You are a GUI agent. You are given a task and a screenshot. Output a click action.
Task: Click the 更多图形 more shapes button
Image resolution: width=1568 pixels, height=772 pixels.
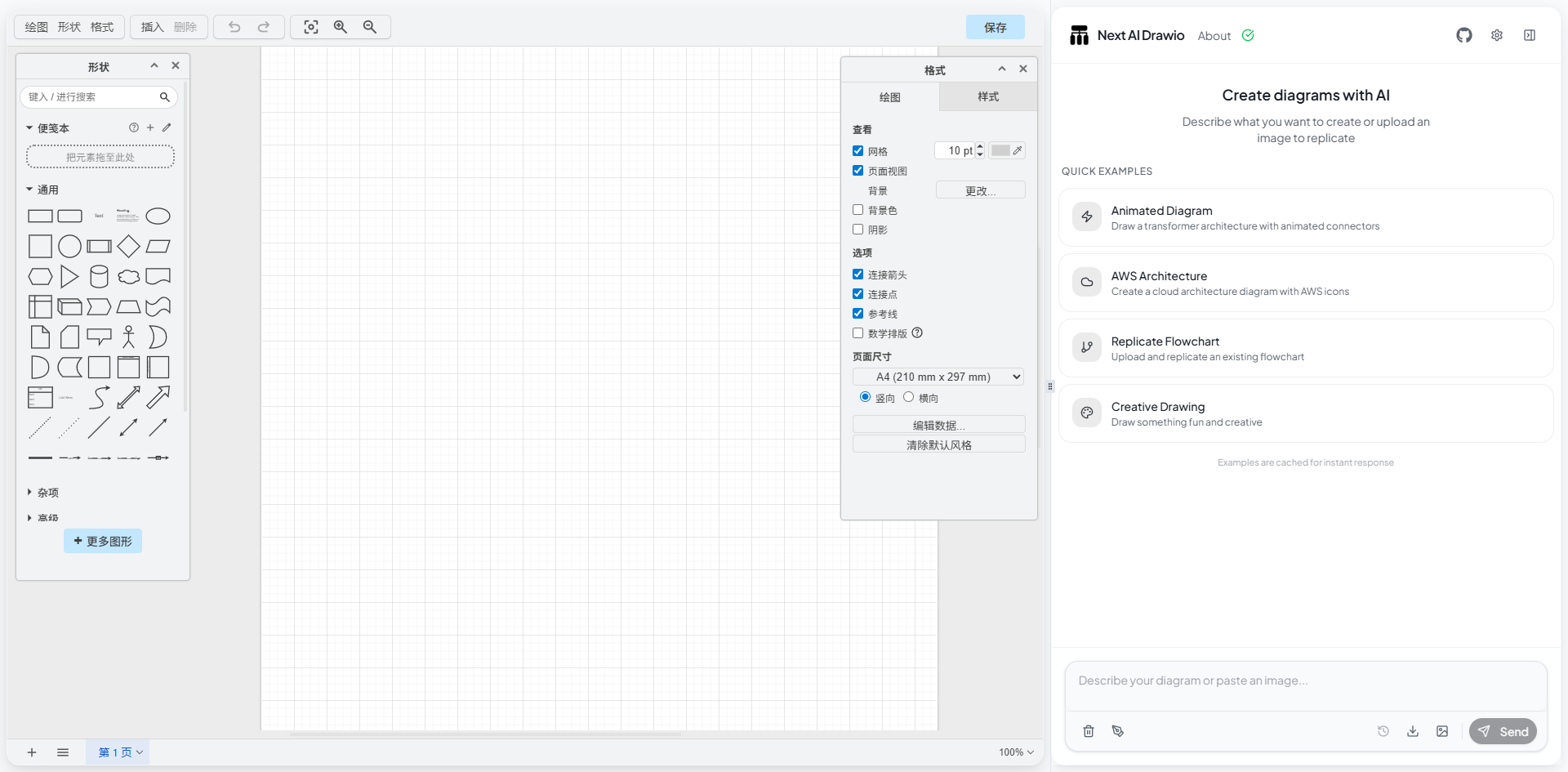(103, 541)
